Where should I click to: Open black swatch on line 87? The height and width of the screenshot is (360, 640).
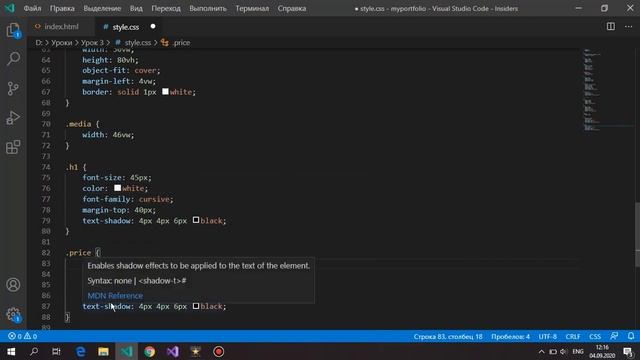click(196, 306)
